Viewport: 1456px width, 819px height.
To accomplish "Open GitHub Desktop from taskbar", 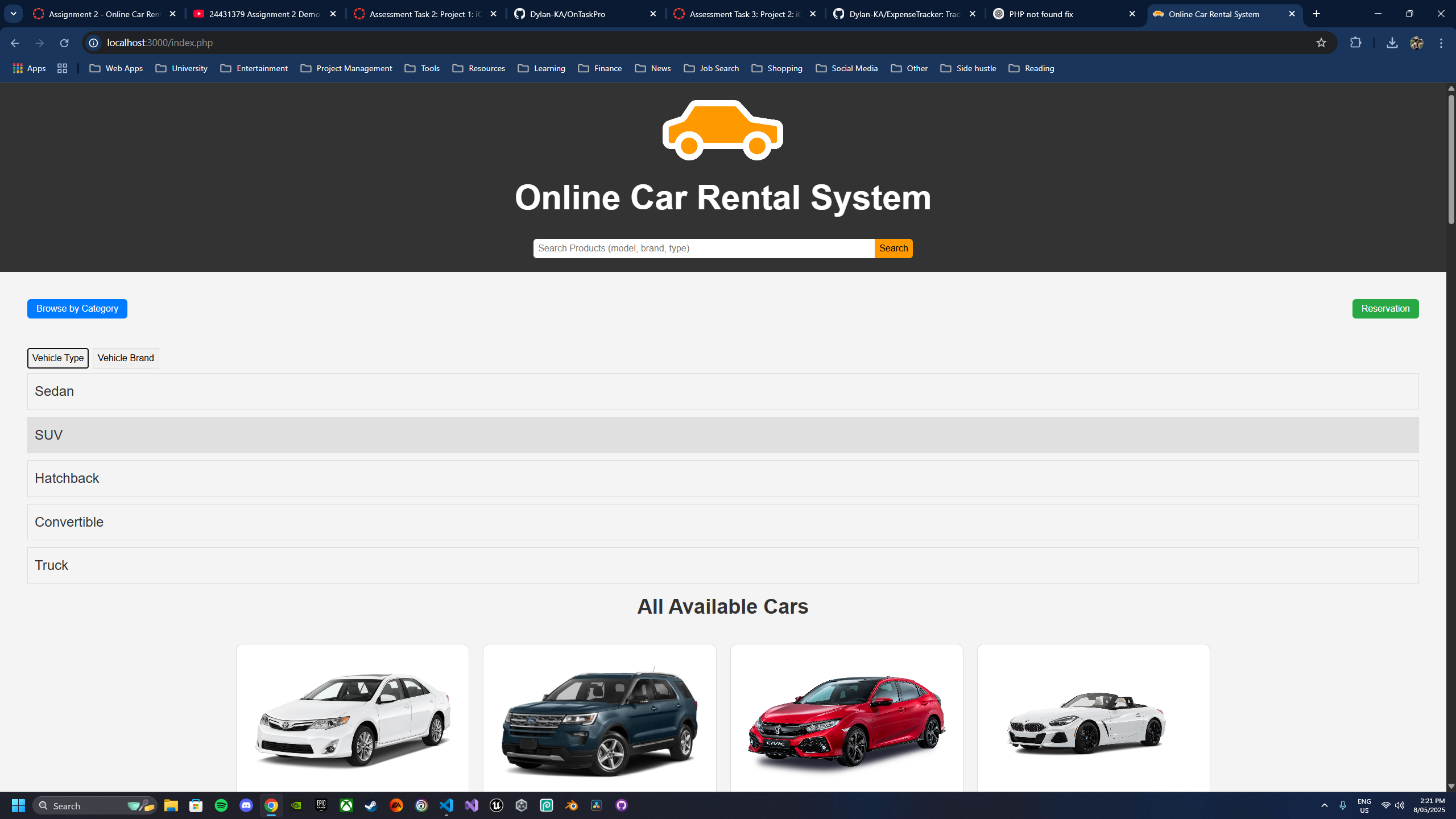I will pyautogui.click(x=622, y=805).
